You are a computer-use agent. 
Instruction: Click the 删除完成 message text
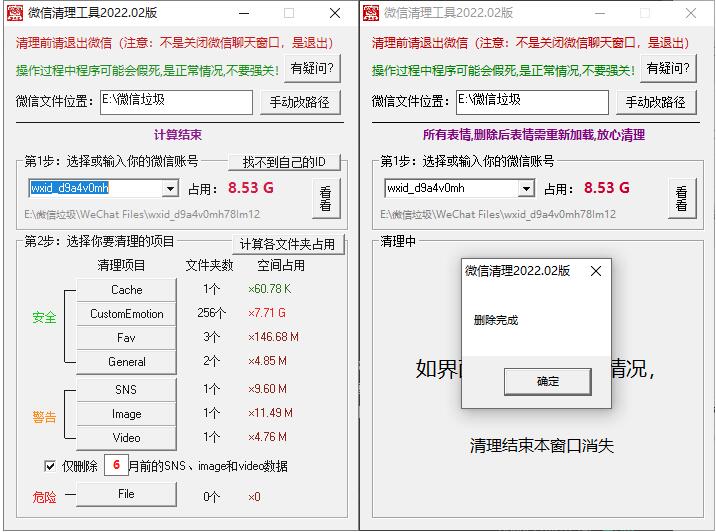coord(496,320)
